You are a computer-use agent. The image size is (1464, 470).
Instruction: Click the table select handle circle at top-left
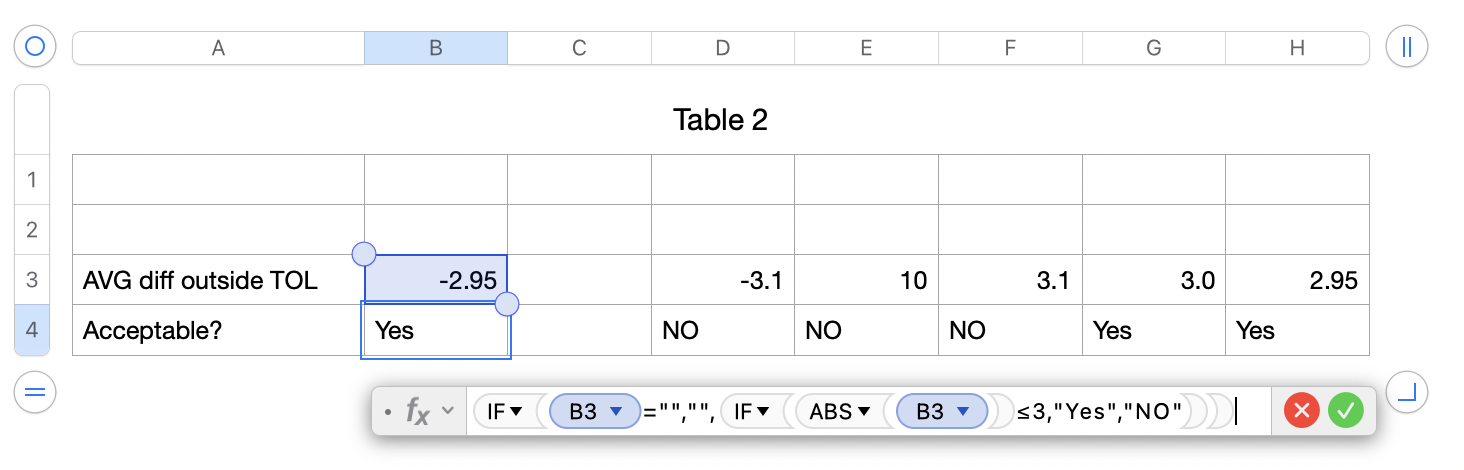pyautogui.click(x=35, y=47)
